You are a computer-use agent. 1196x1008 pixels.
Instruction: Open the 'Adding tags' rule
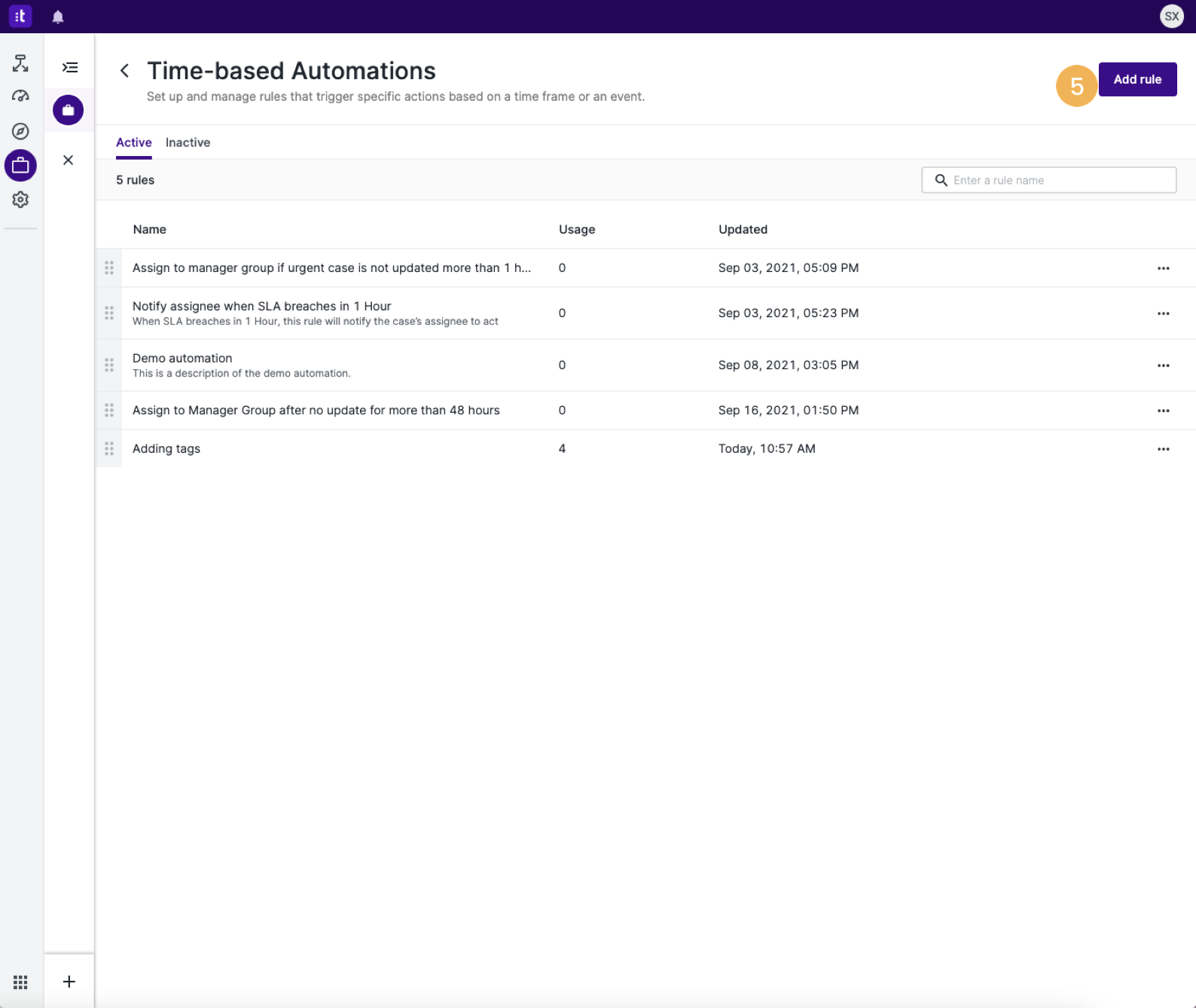pos(166,449)
